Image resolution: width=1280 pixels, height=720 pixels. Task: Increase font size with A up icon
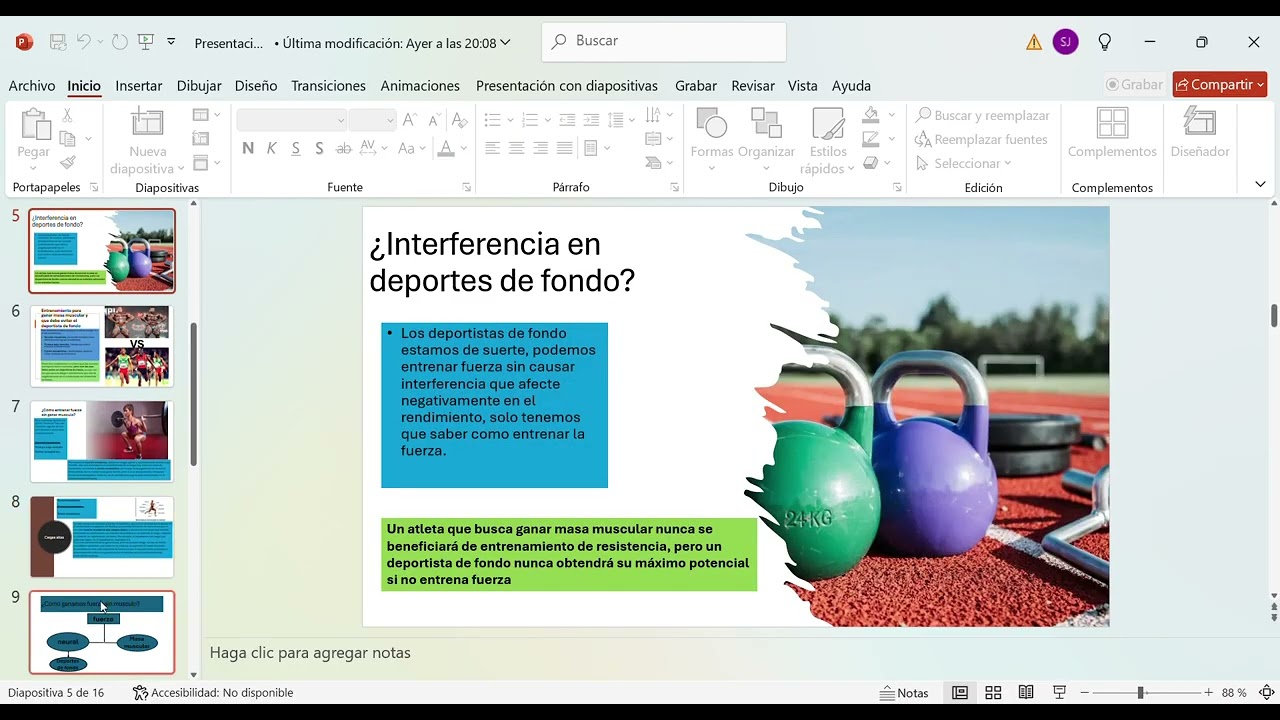point(410,120)
